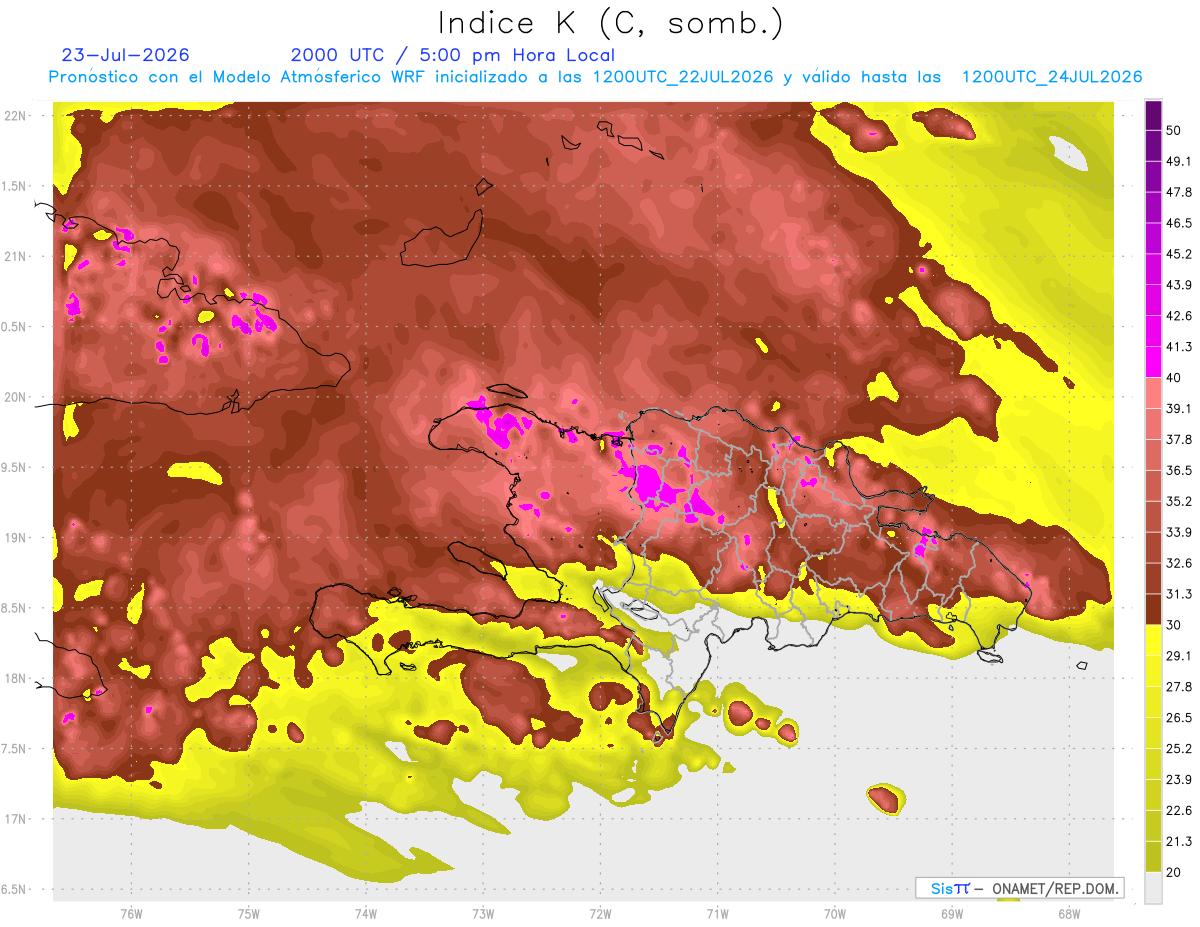Click the colorbar label '32.6'
Image resolution: width=1200 pixels, height=927 pixels.
tap(1179, 563)
